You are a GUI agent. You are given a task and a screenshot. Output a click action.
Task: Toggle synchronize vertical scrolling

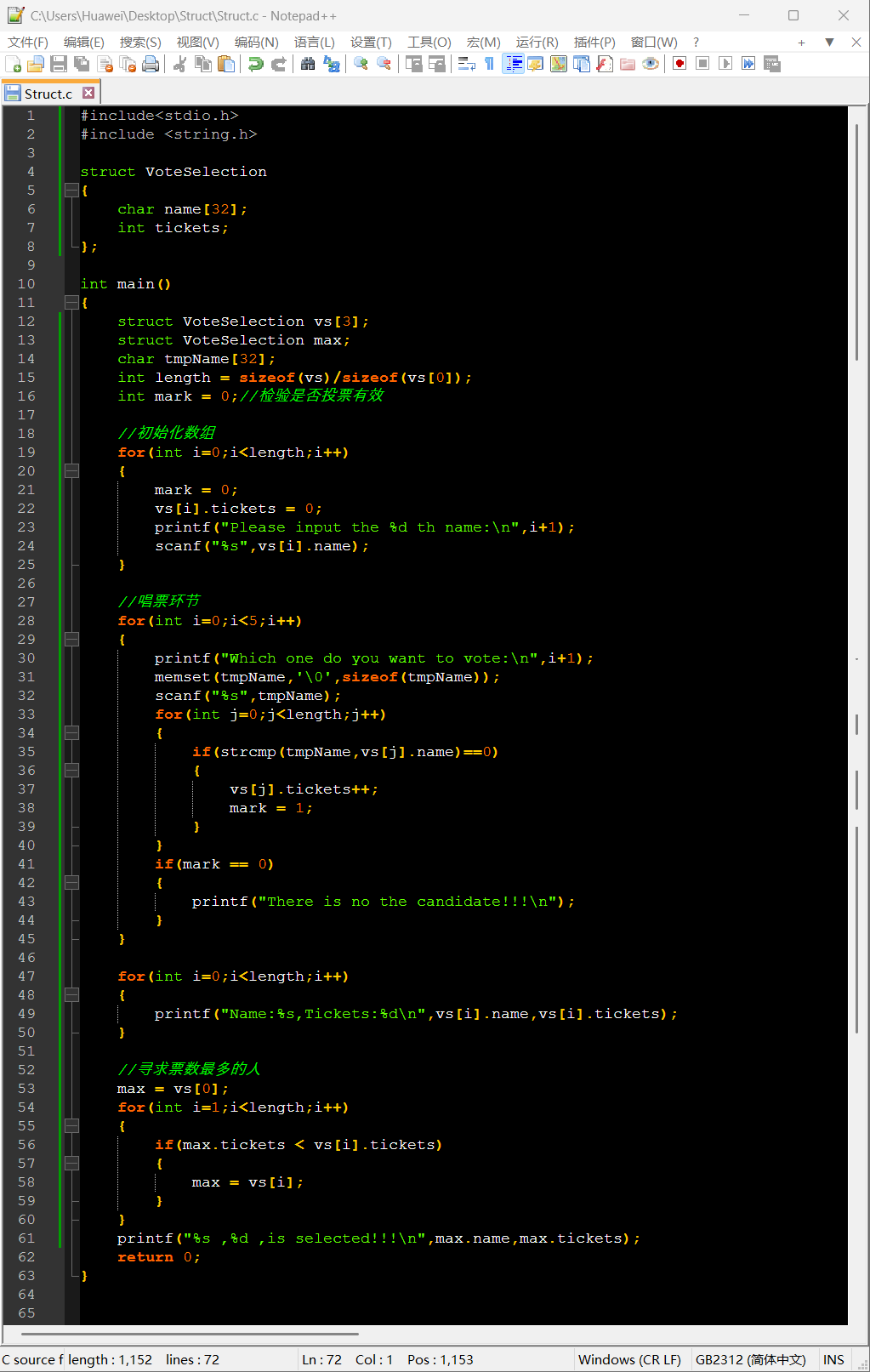pos(414,64)
